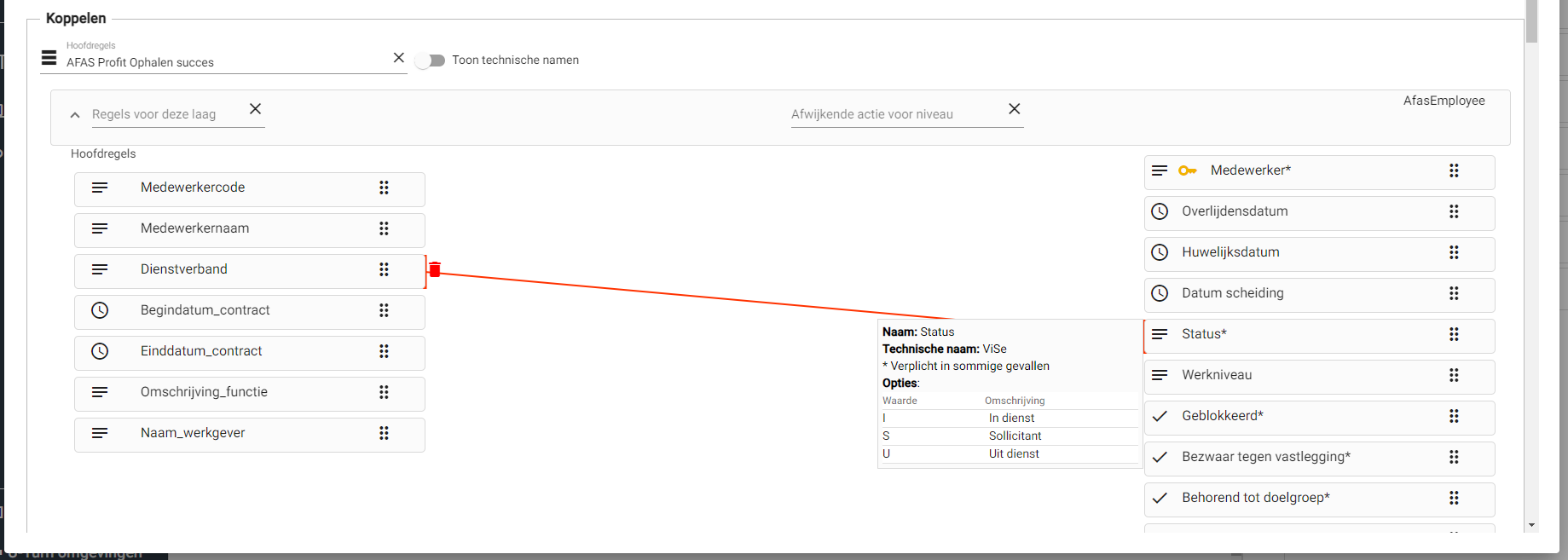This screenshot has height=560, width=1568.
Task: Select the Huwelijksdatum target field
Action: (x=1230, y=252)
